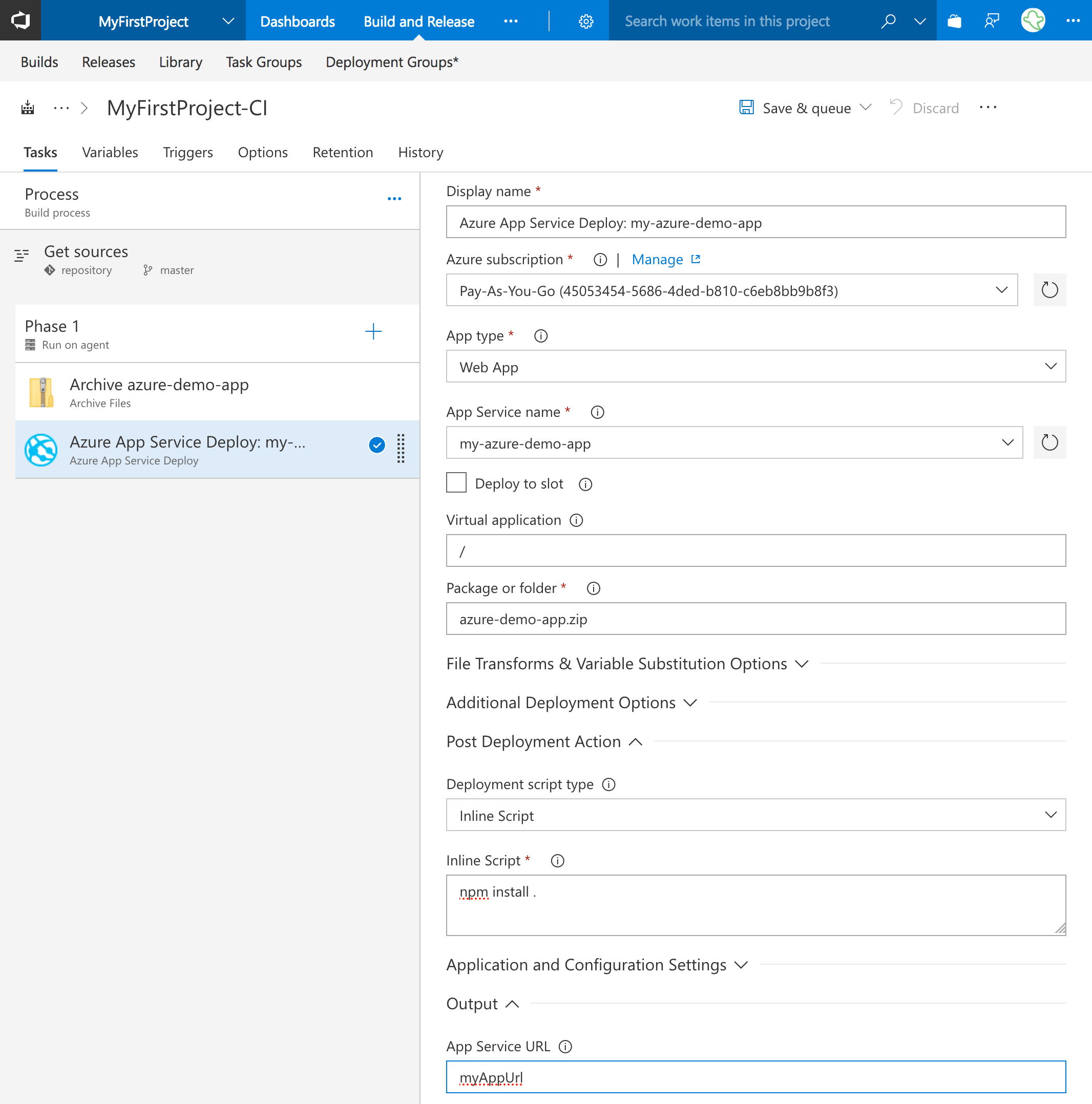Select the Get sources step

tap(210, 261)
